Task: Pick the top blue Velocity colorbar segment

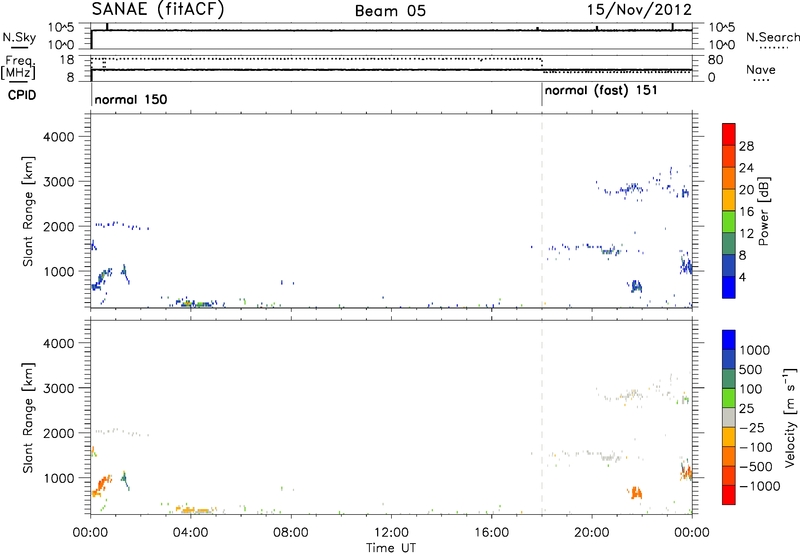Action: click(729, 340)
